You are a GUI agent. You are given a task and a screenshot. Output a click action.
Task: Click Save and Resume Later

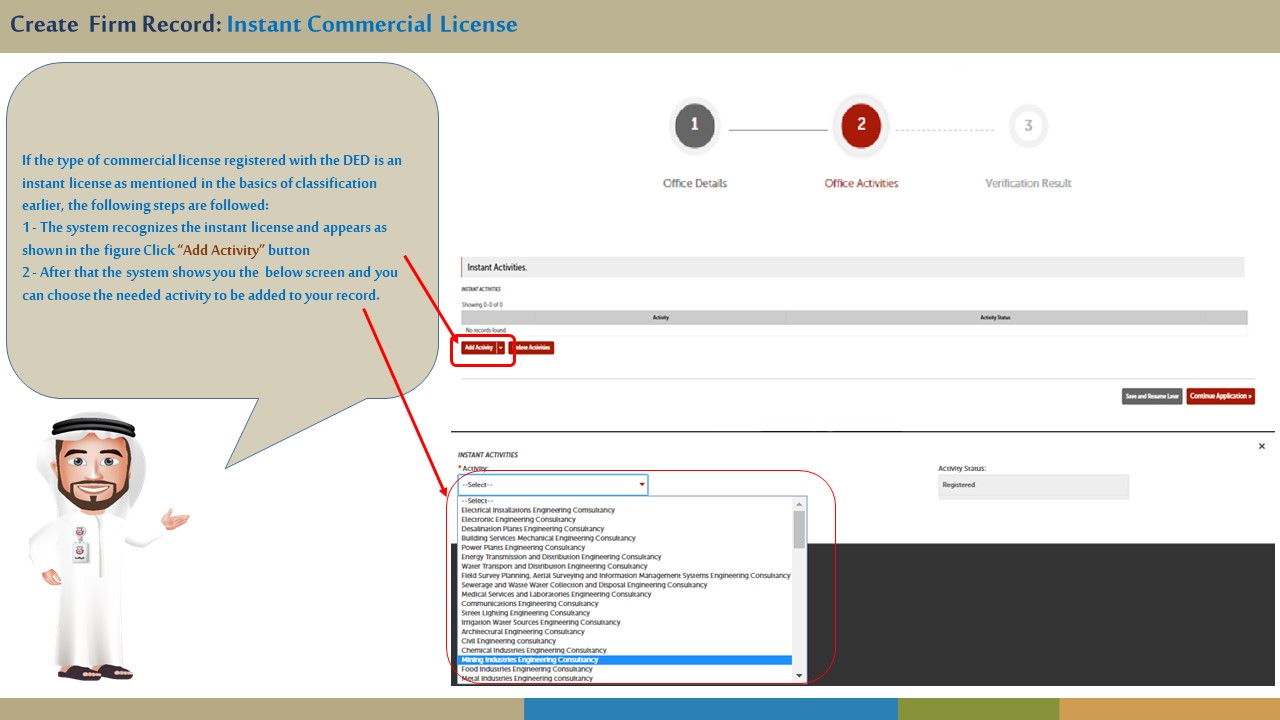[x=1152, y=396]
